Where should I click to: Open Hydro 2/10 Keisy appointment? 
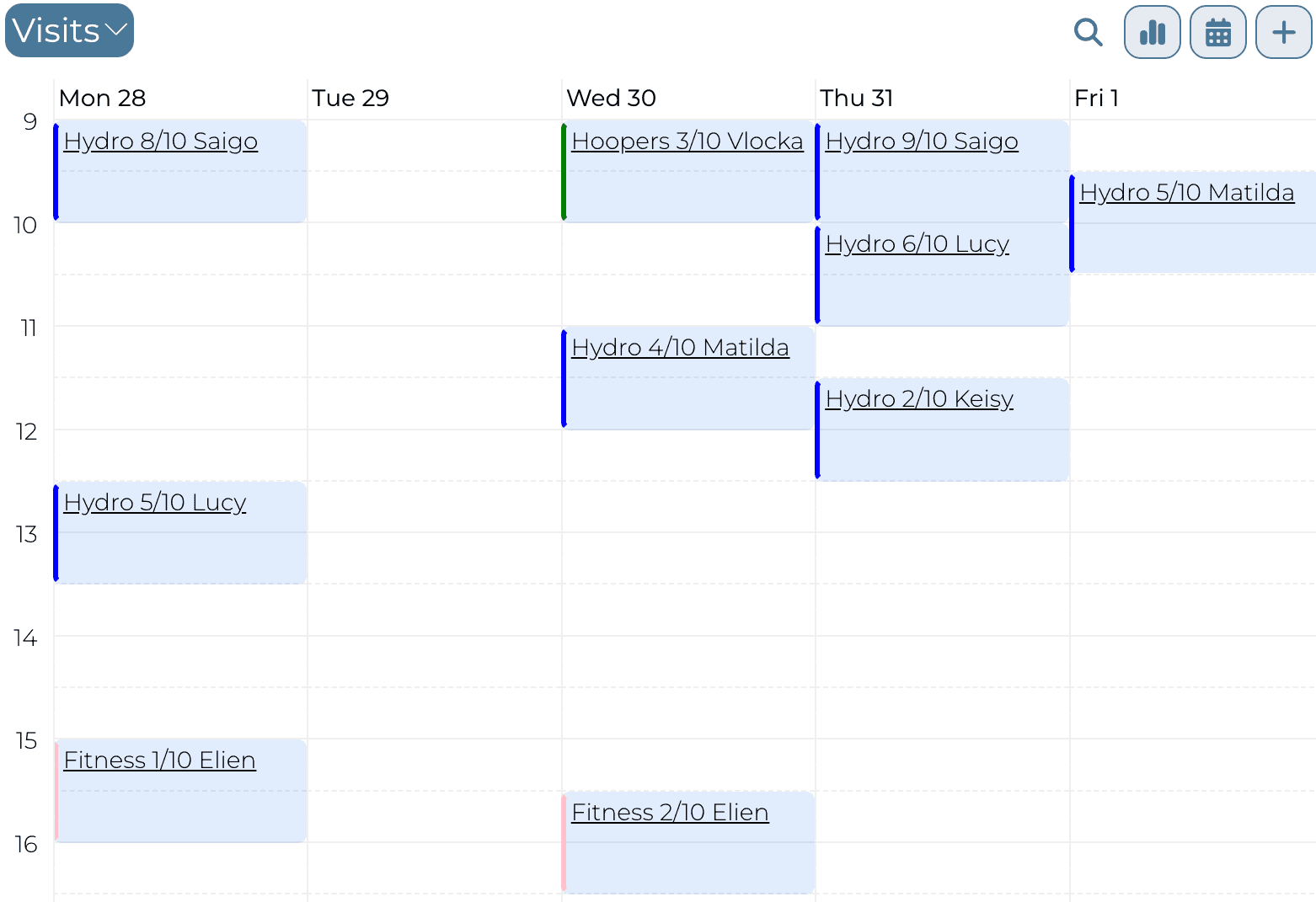919,398
